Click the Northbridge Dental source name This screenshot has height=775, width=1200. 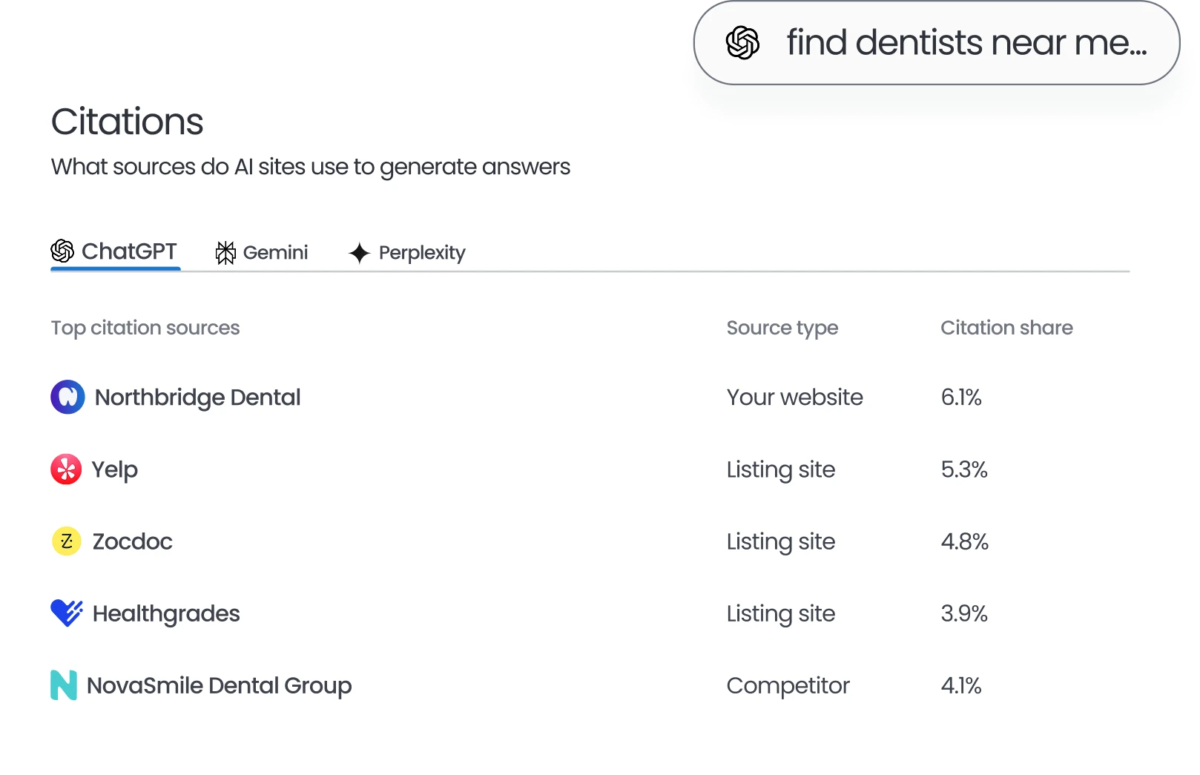pos(197,397)
